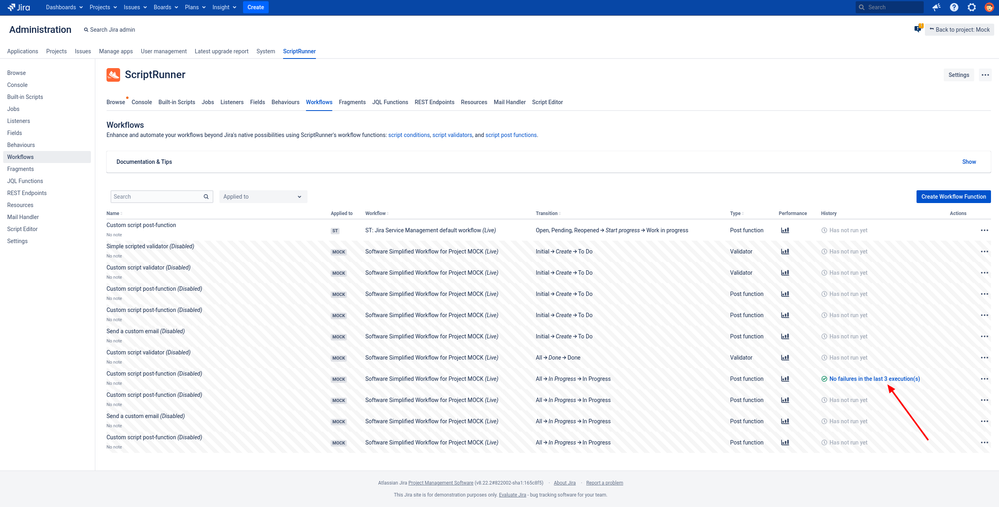Open the Help question mark icon
The width and height of the screenshot is (999, 507).
(x=954, y=7)
